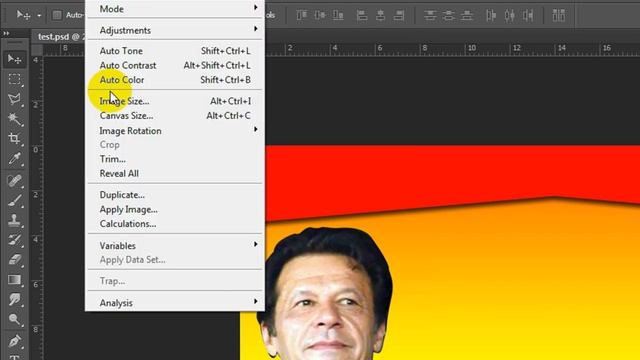Choose Calculations menu item
Viewport: 640px width, 360px height.
(175, 224)
